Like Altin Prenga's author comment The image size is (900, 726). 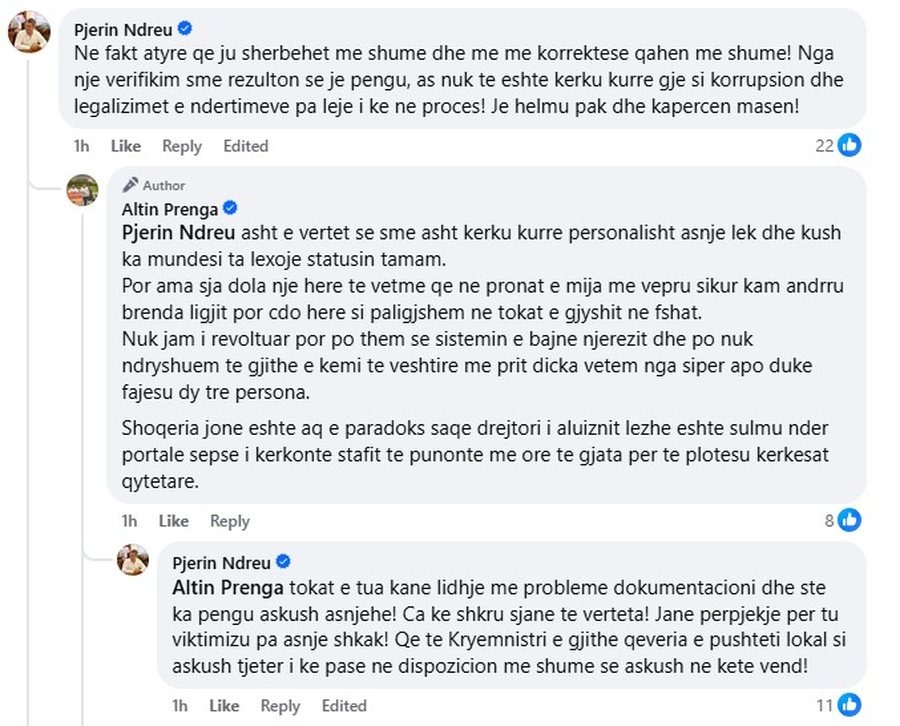pyautogui.click(x=173, y=521)
